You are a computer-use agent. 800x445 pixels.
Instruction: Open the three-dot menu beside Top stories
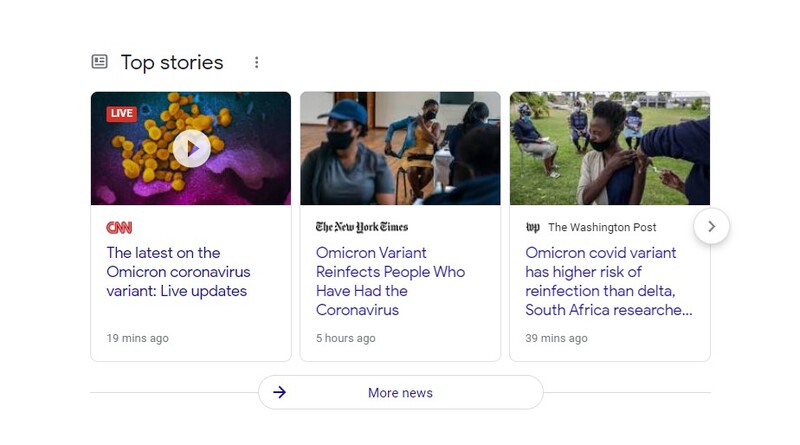pos(256,62)
